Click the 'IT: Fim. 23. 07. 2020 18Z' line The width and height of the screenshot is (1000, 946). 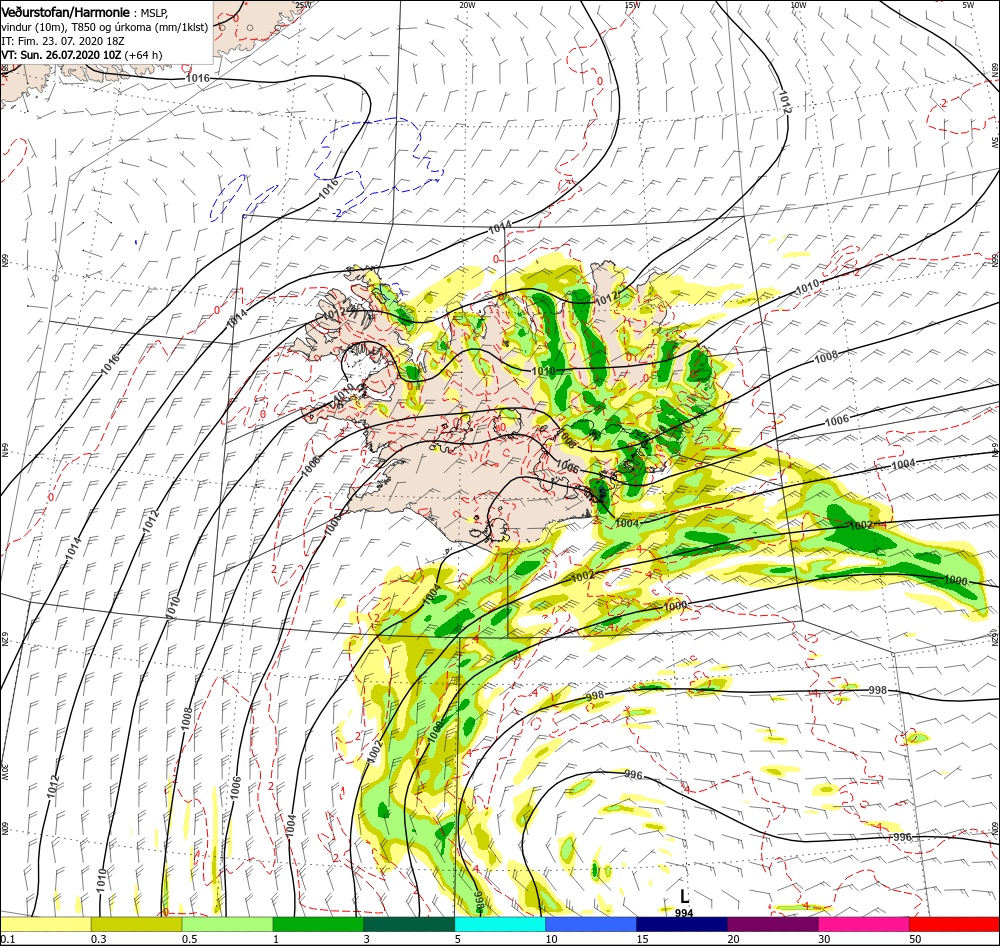point(62,41)
